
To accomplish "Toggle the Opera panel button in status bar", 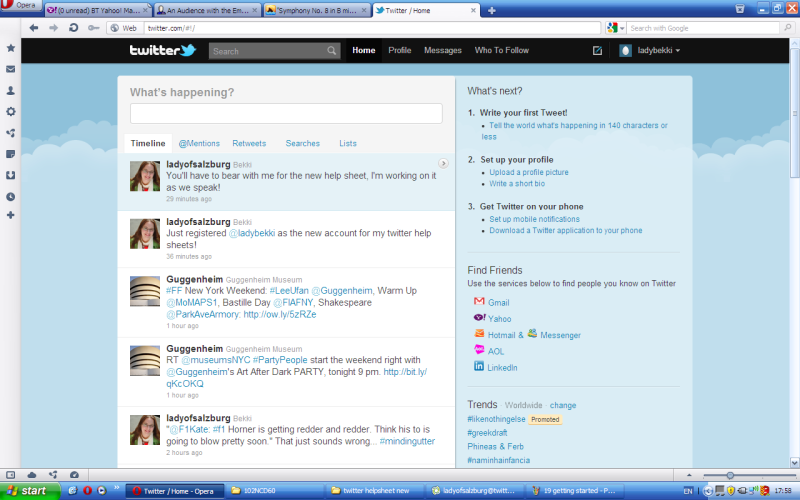I will [10, 474].
